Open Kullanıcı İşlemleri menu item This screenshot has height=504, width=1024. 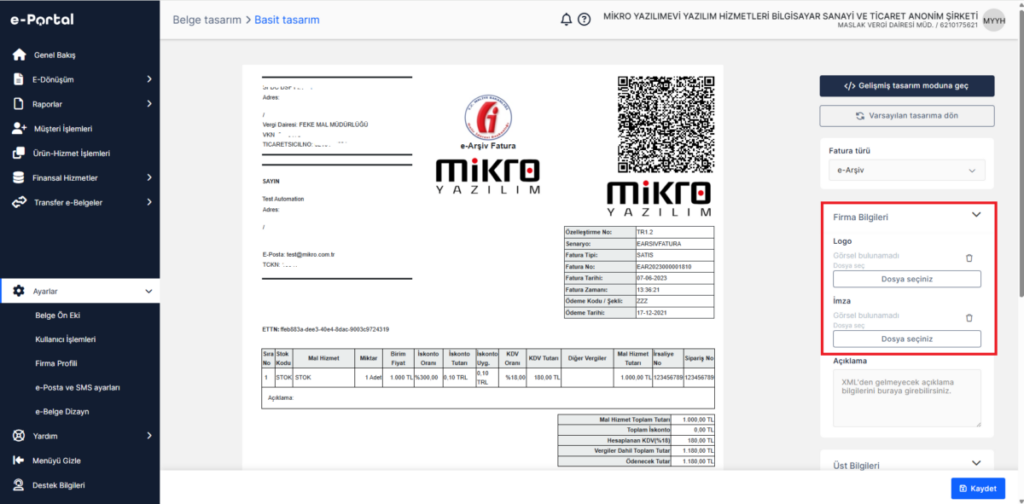(66, 339)
